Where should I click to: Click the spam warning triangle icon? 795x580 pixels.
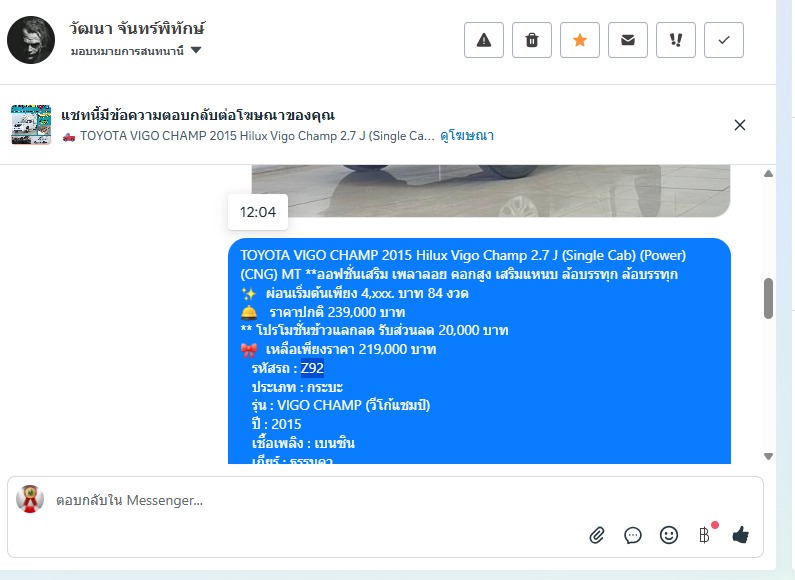pos(484,40)
